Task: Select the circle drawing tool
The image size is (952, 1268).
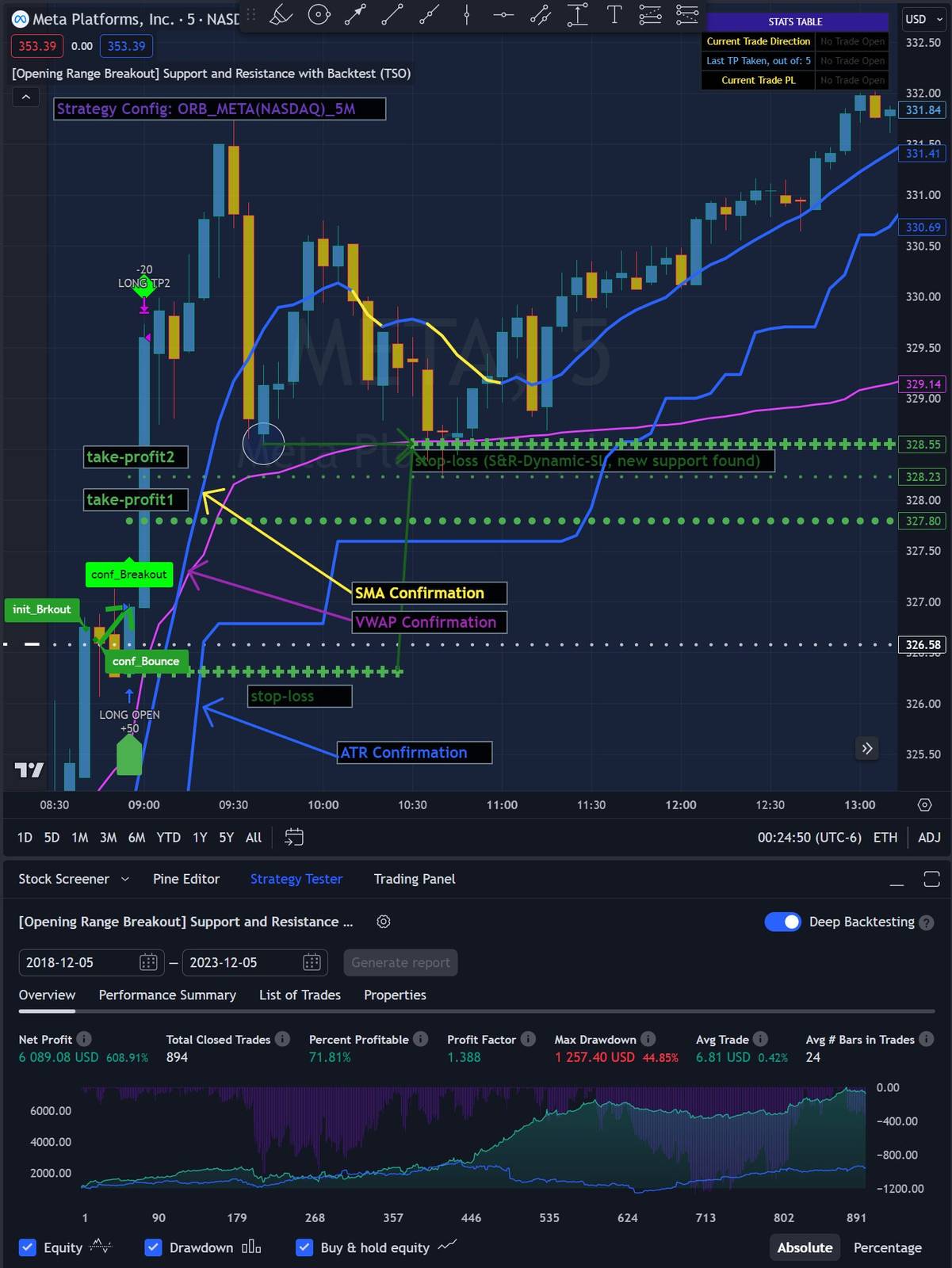Action: pyautogui.click(x=319, y=14)
